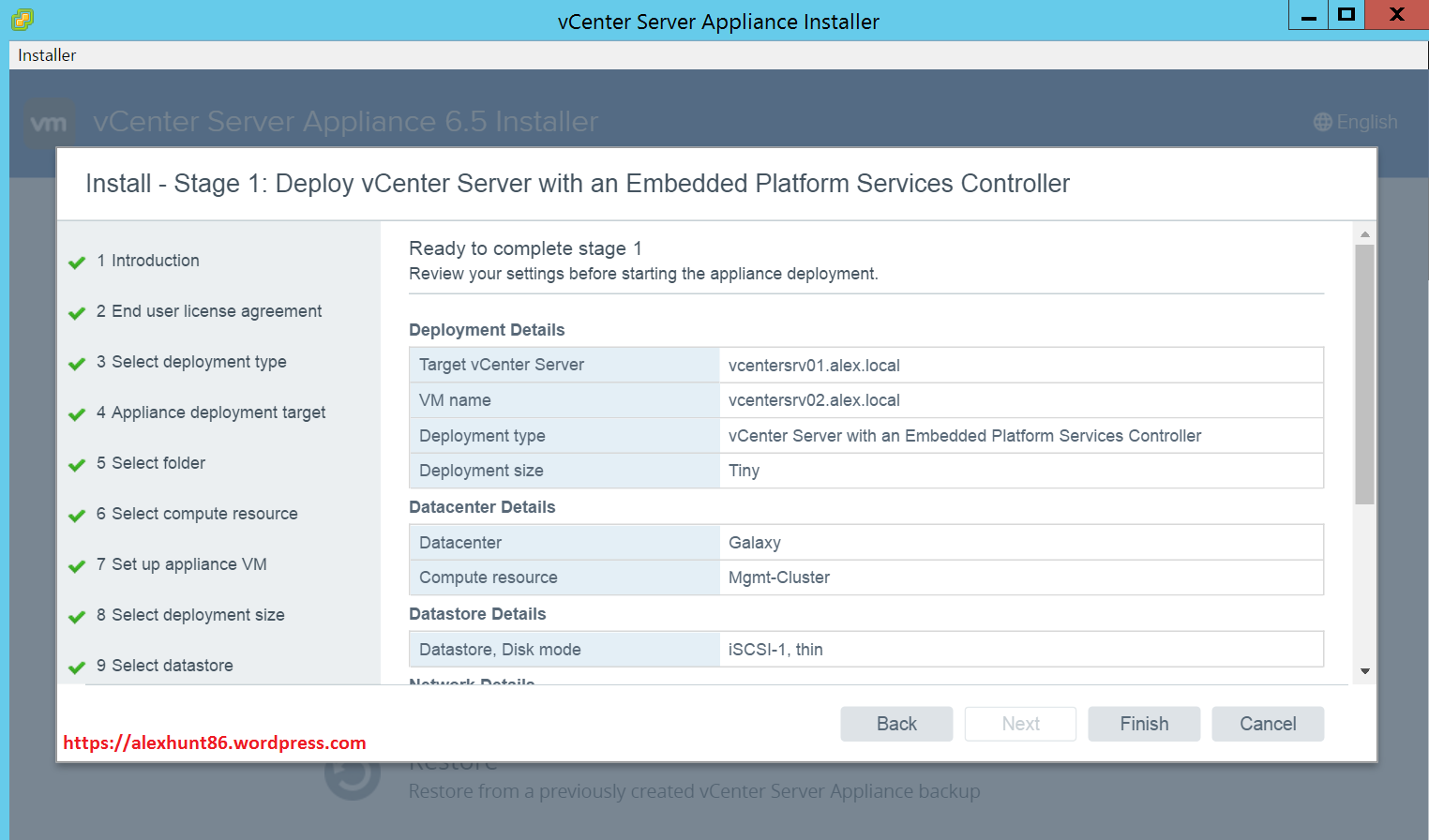Image resolution: width=1429 pixels, height=840 pixels.
Task: Click the globe icon next to English
Action: point(1322,122)
